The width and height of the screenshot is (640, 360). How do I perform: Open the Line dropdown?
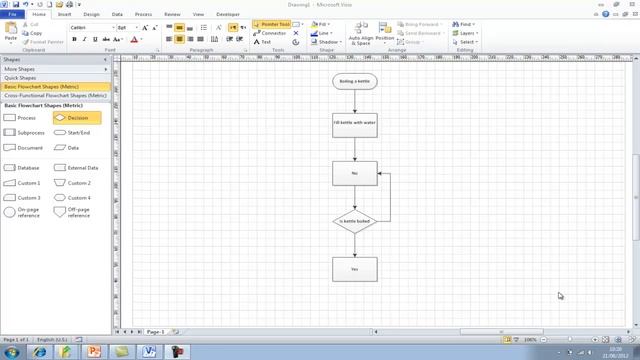(322, 33)
